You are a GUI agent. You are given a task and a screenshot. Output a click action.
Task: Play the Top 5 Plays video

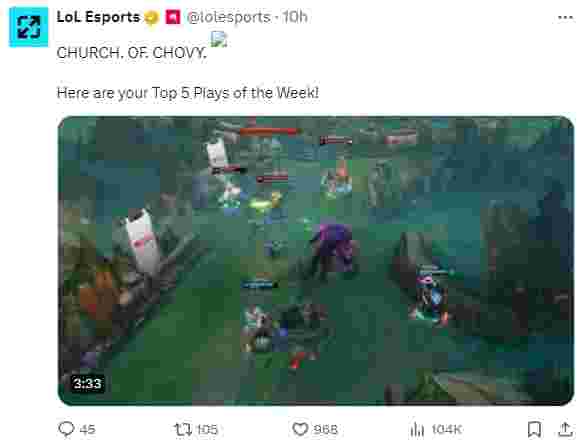pyautogui.click(x=316, y=261)
